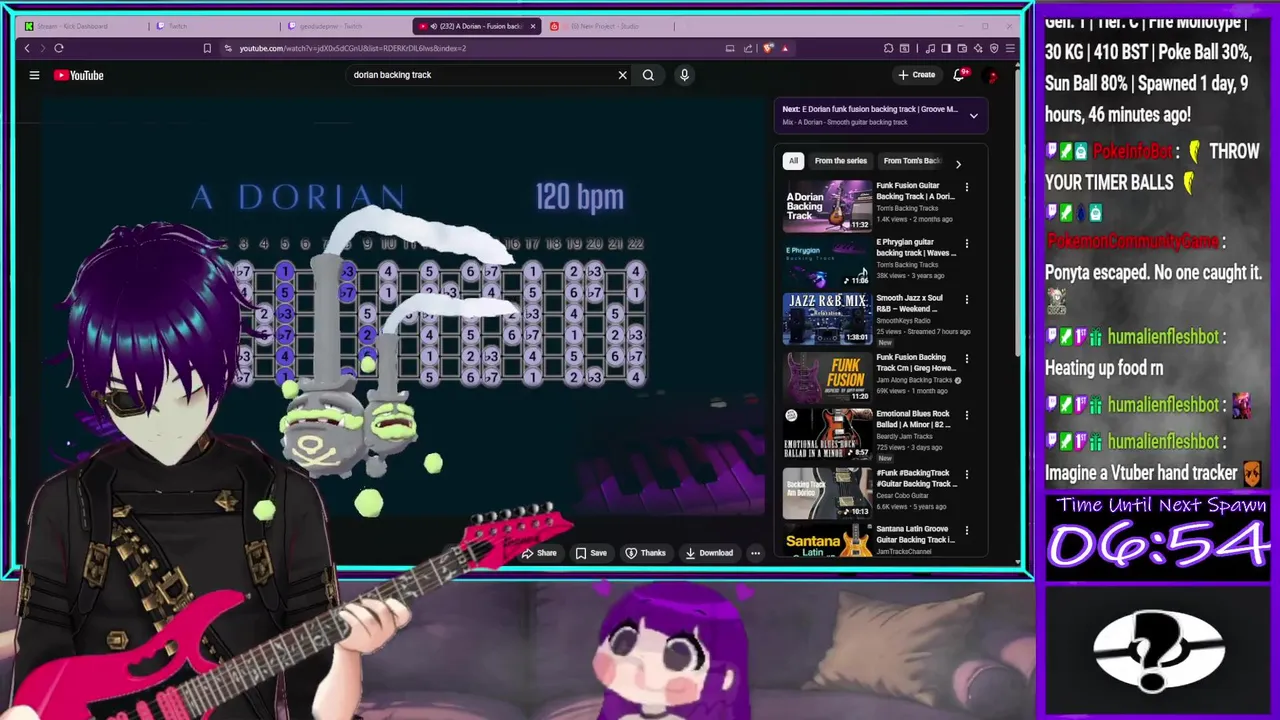Open the Create button
The image size is (1280, 720).
[x=917, y=75]
